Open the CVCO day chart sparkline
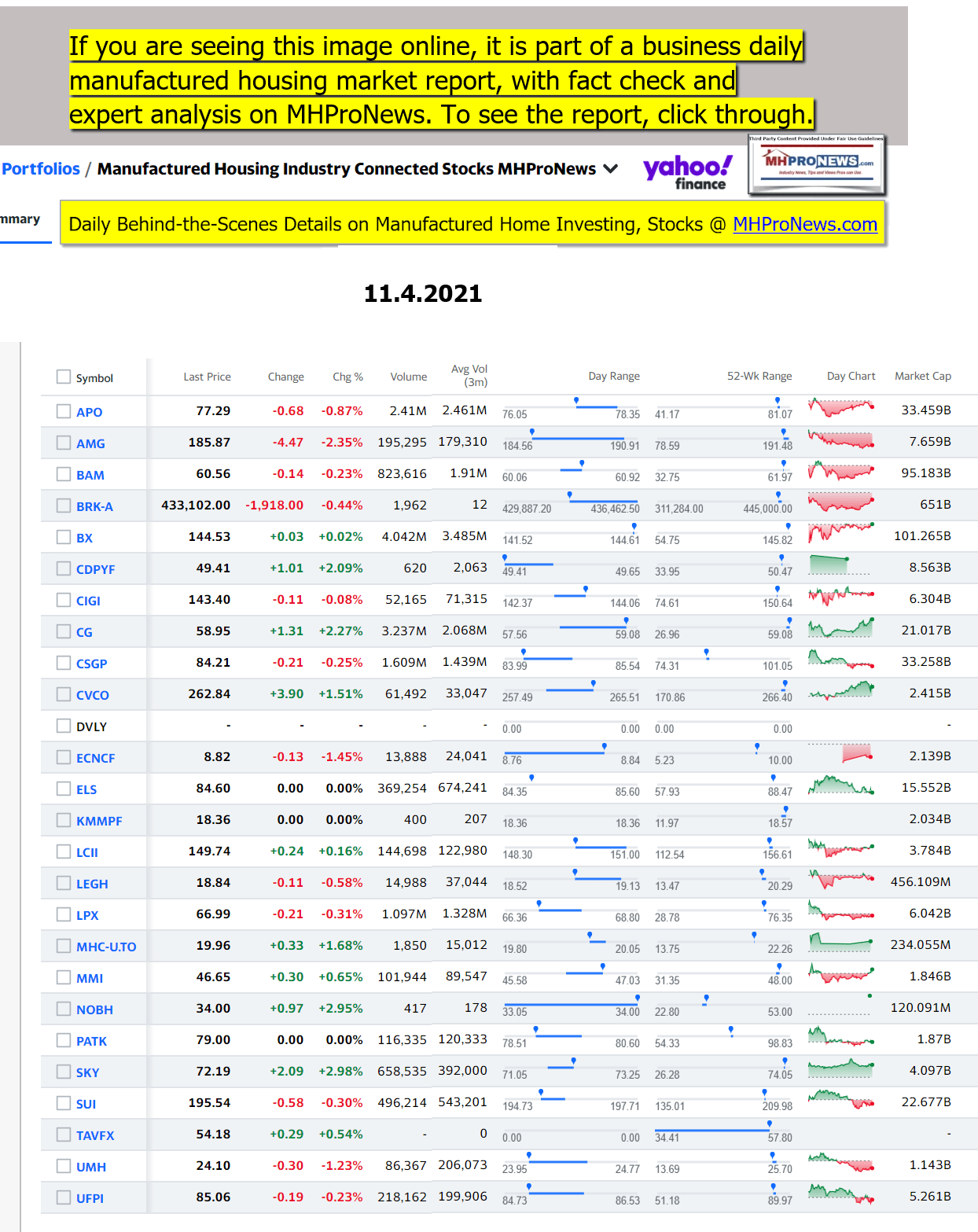This screenshot has width=978, height=1232. point(841,691)
